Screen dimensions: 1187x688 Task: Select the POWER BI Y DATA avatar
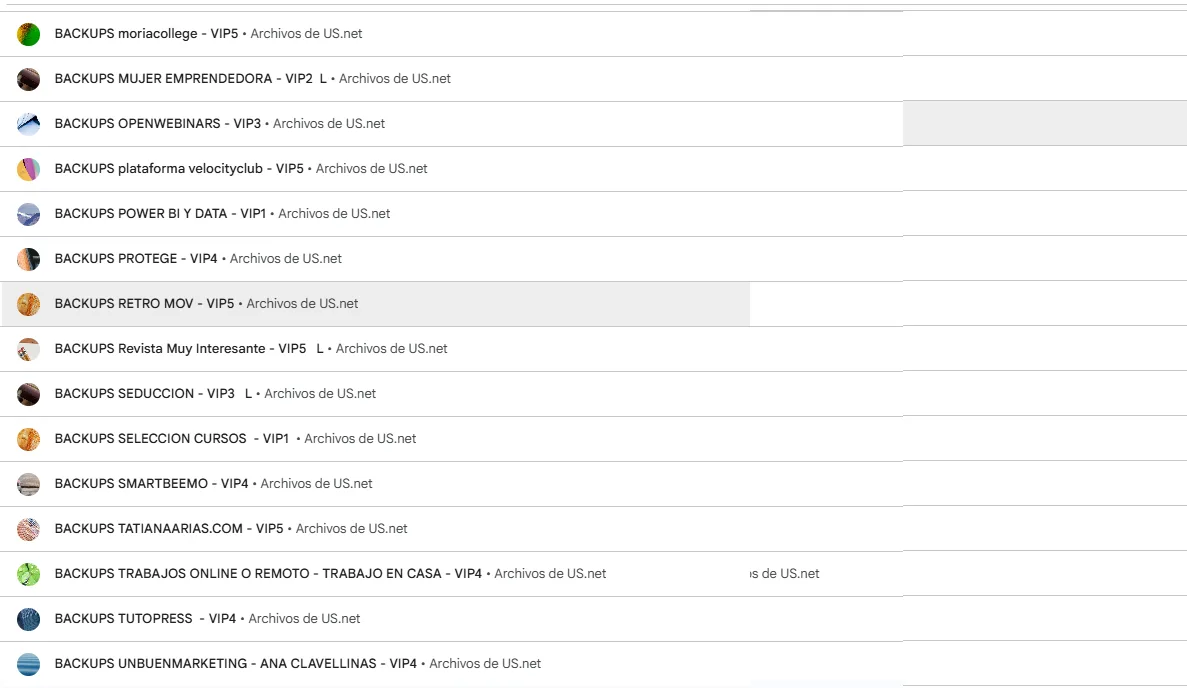[29, 214]
